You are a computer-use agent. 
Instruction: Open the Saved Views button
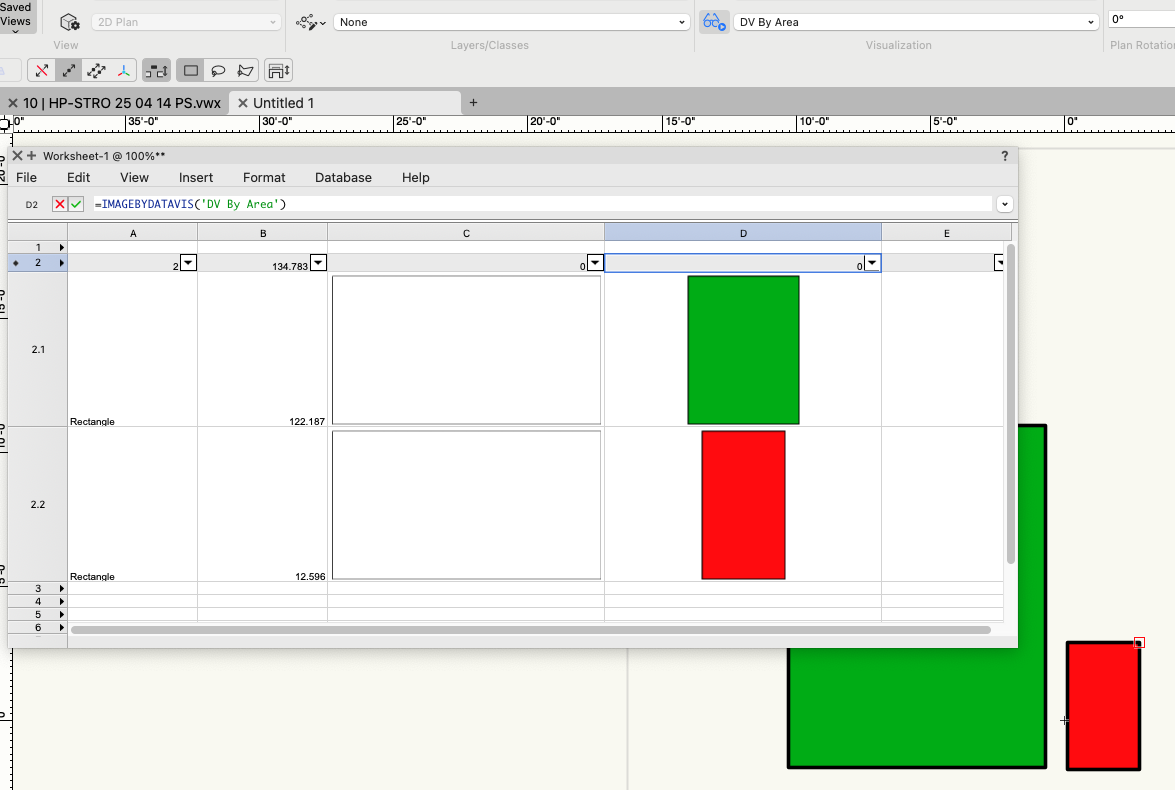[x=16, y=16]
